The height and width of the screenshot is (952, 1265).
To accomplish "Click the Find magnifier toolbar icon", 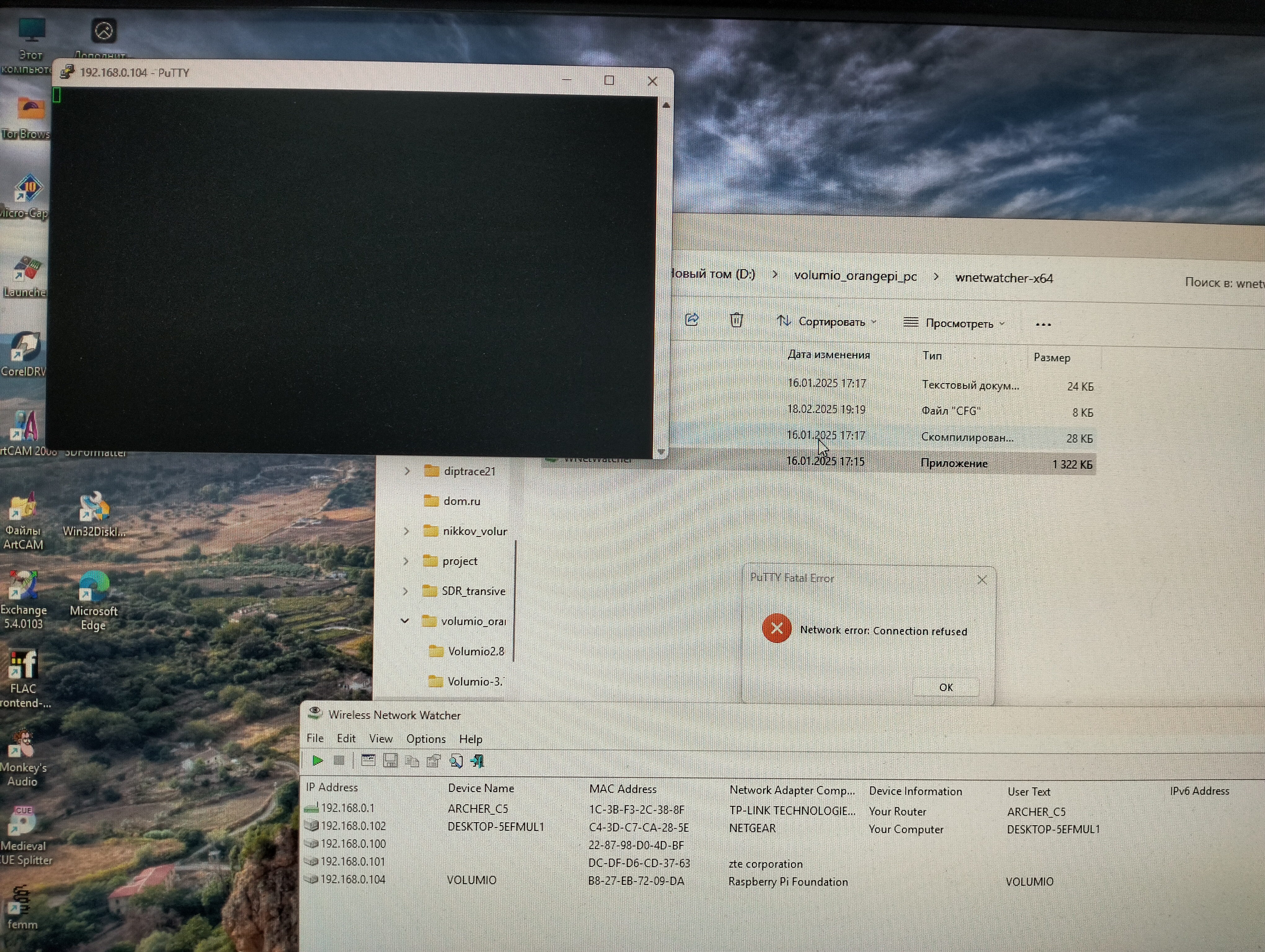I will coord(456,761).
